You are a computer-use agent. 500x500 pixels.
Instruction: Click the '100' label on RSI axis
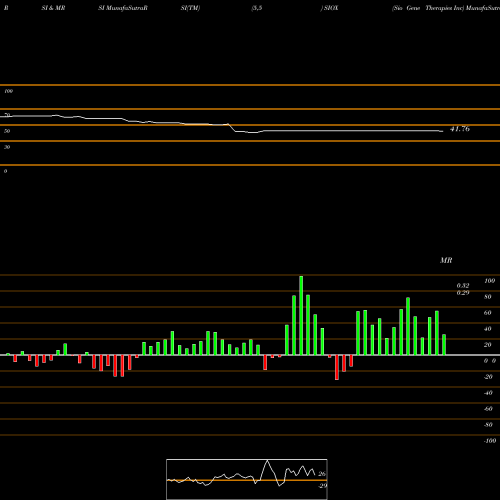point(8,91)
